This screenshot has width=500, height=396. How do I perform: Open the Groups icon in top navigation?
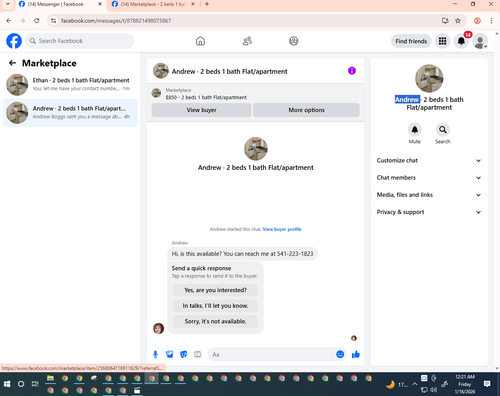[294, 41]
